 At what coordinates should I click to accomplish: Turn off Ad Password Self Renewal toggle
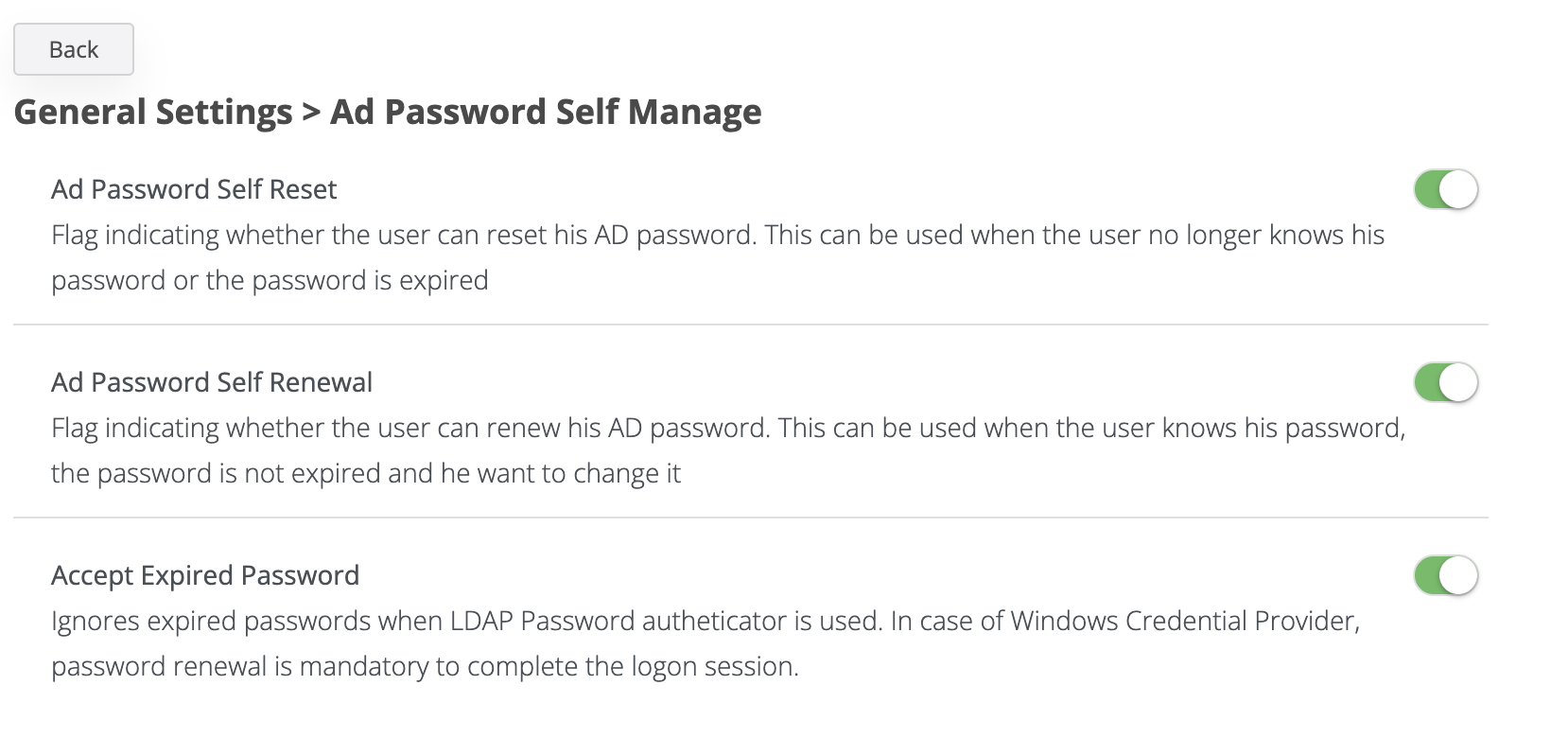point(1445,382)
